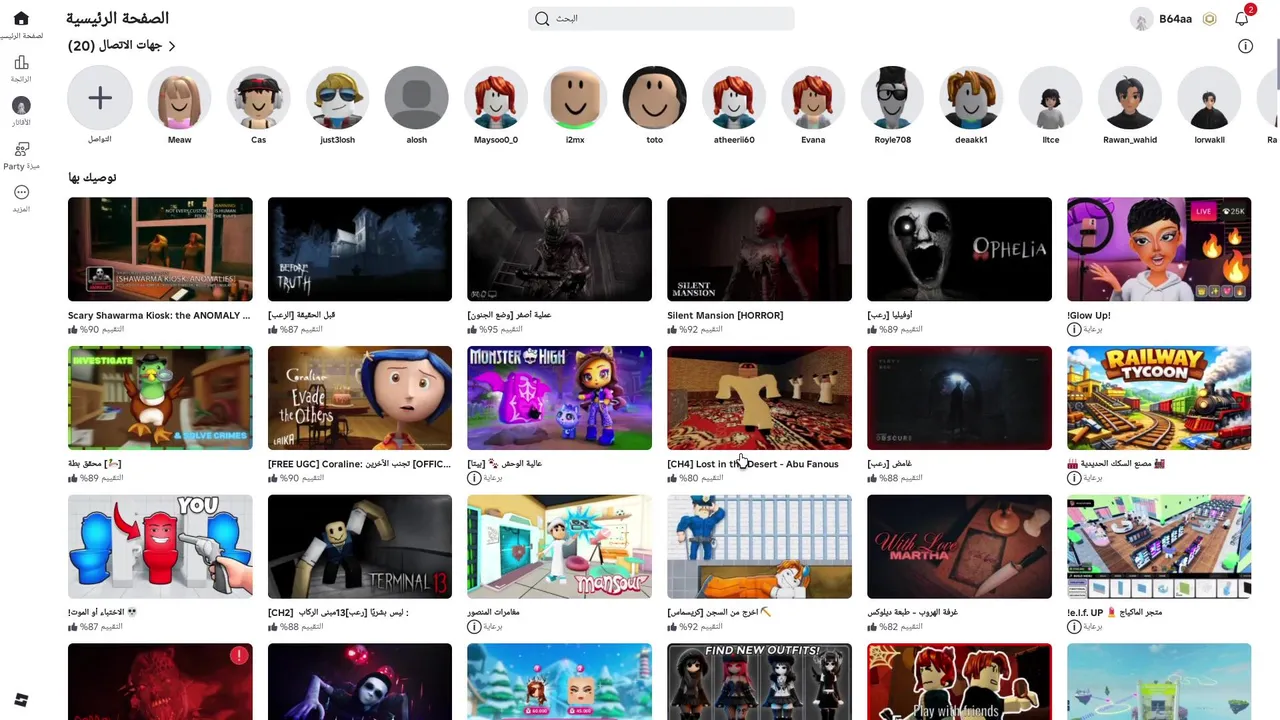Open friend Meaw's avatar

tap(179, 97)
